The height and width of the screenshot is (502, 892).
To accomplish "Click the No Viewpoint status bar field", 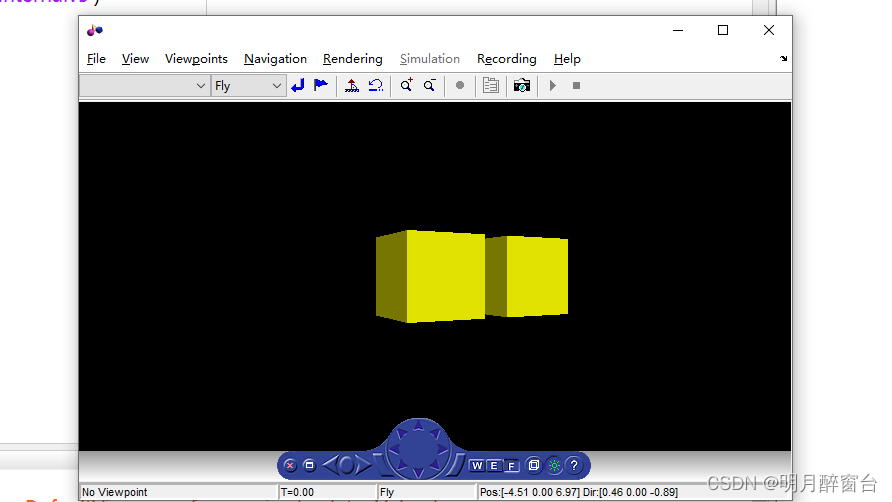I will tap(179, 492).
